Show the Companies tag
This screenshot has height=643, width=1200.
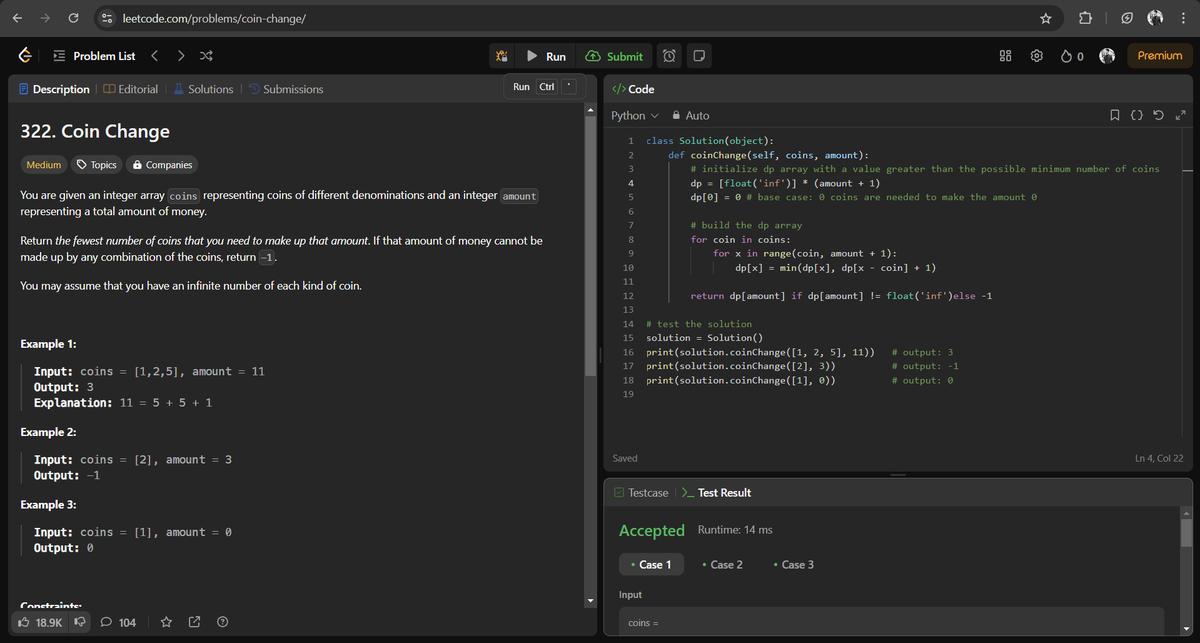(162, 165)
